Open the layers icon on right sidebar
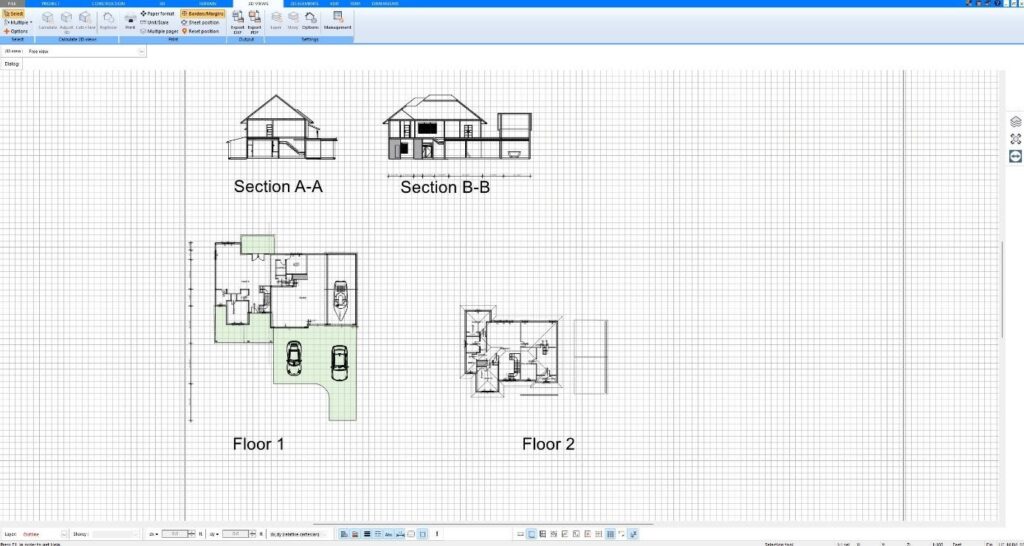 [1015, 121]
